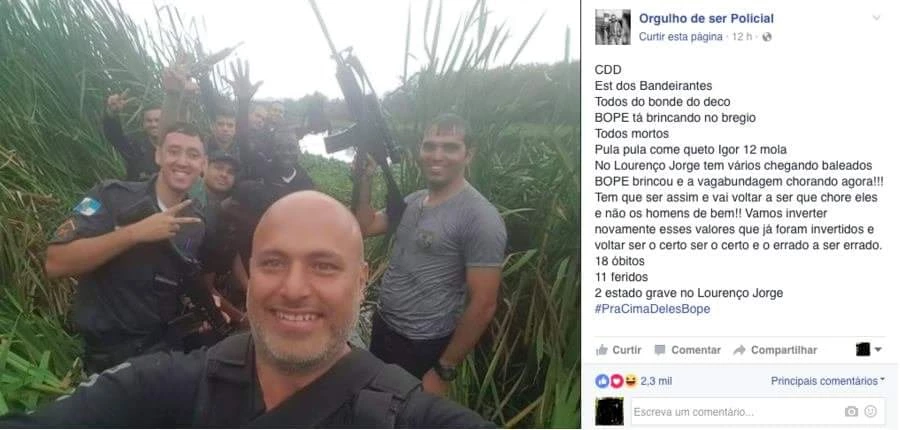Viewport: 900px width, 430px height.
Task: Click the Compartilhar share arrow icon
Action: click(739, 350)
